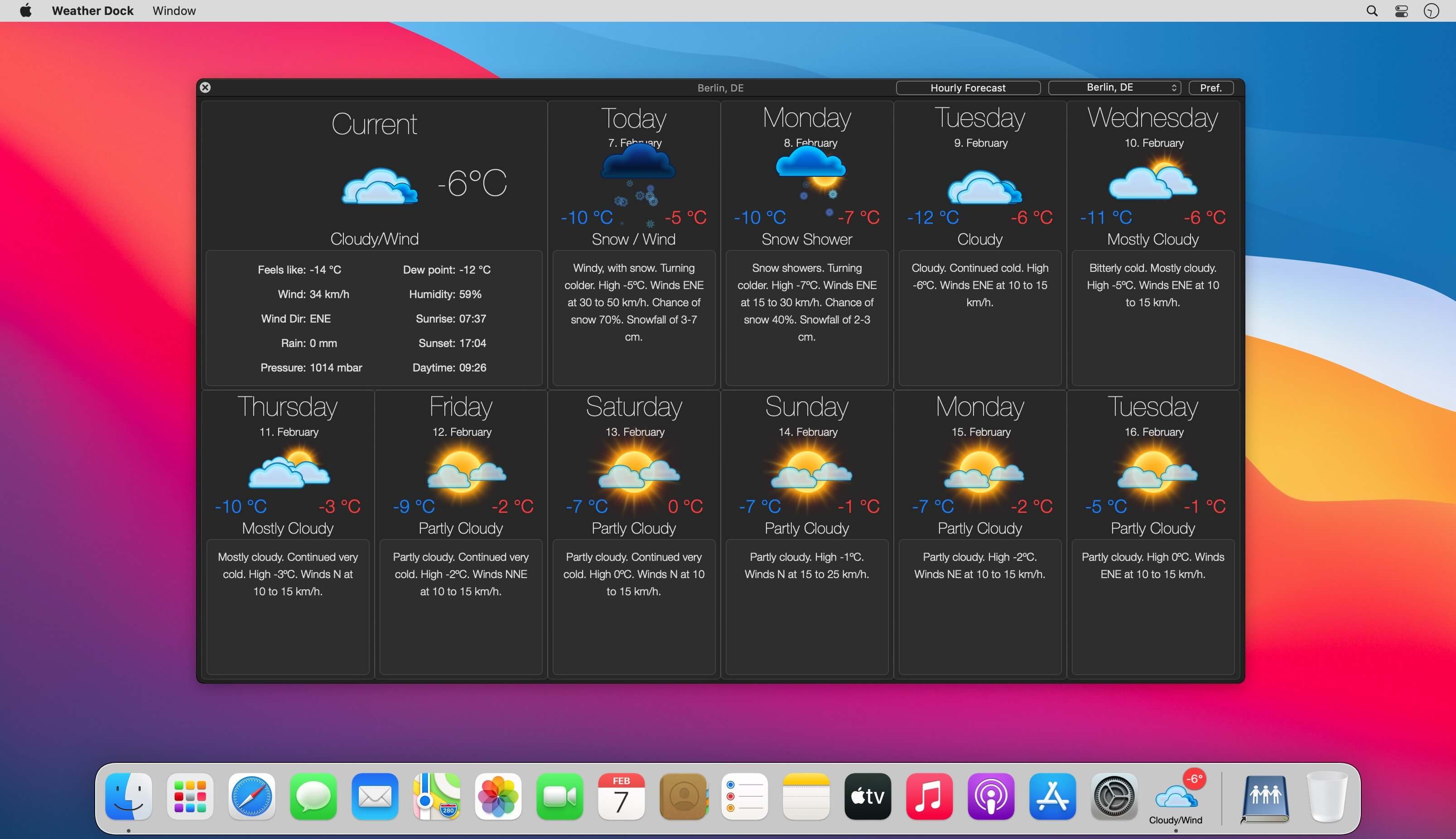This screenshot has height=839, width=1456.
Task: Open App Store from the Dock
Action: tap(1053, 796)
